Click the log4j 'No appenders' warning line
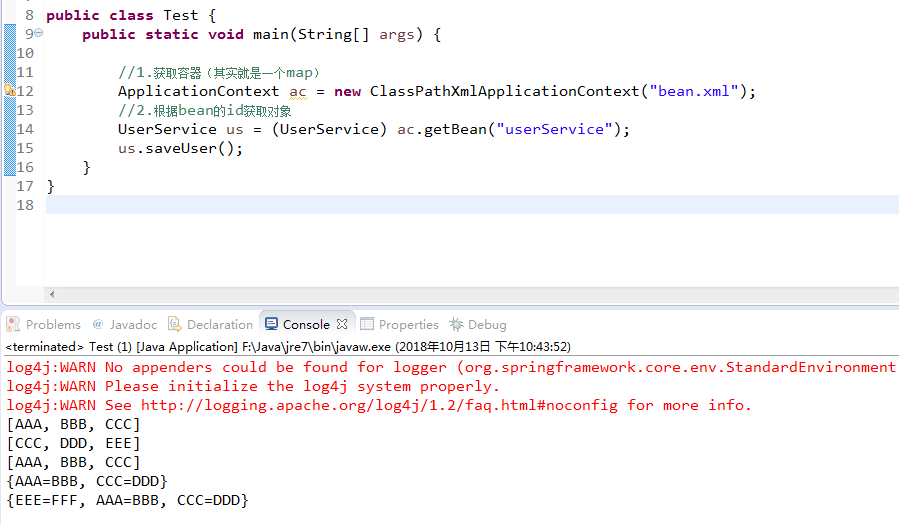The width and height of the screenshot is (899, 524). click(x=451, y=367)
